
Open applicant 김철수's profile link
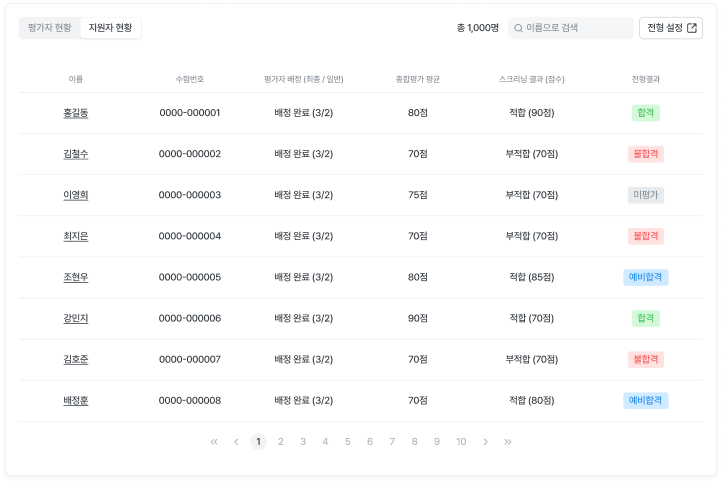(x=76, y=154)
